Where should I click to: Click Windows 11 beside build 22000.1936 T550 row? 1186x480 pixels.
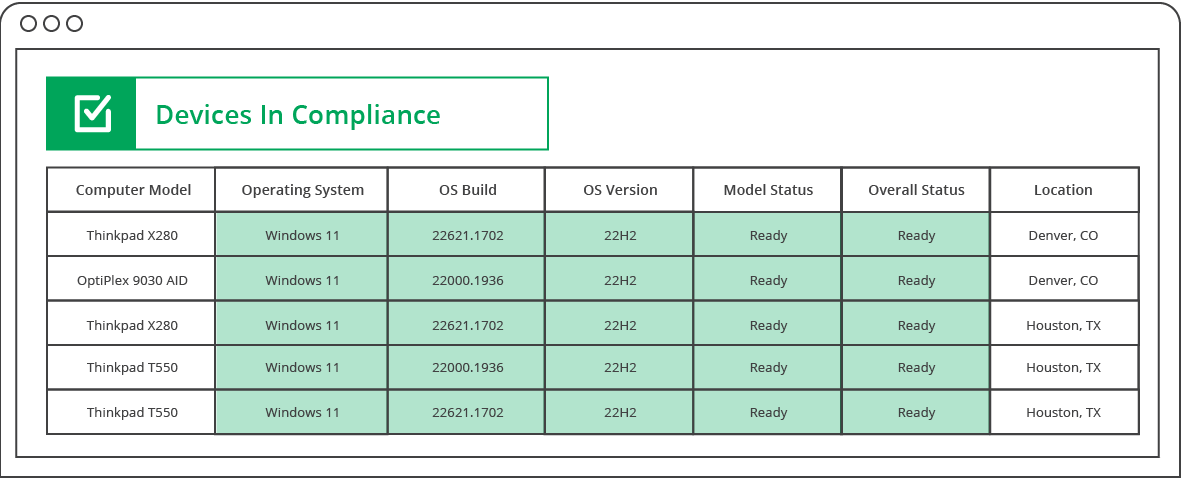pos(303,367)
